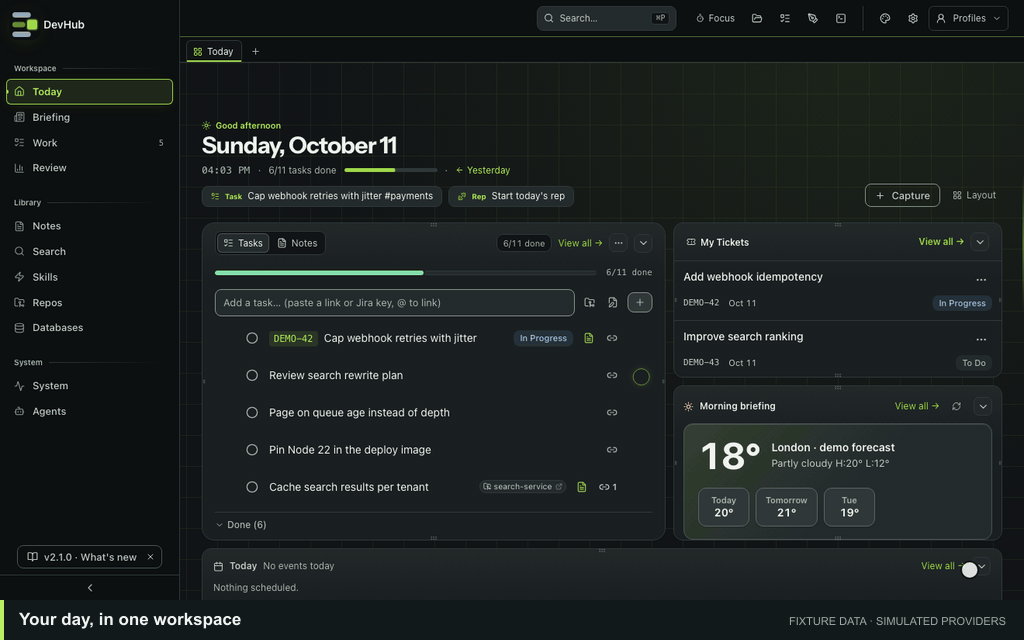The height and width of the screenshot is (640, 1024).
Task: Open Tasks widget more options ellipsis
Action: [x=618, y=243]
